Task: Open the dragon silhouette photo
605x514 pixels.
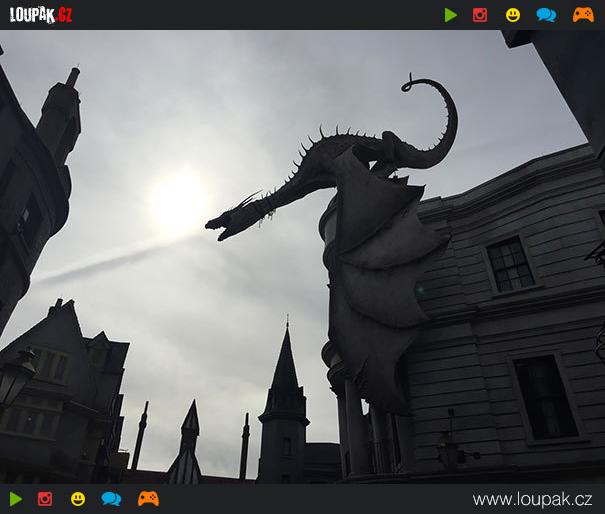Action: [x=302, y=257]
